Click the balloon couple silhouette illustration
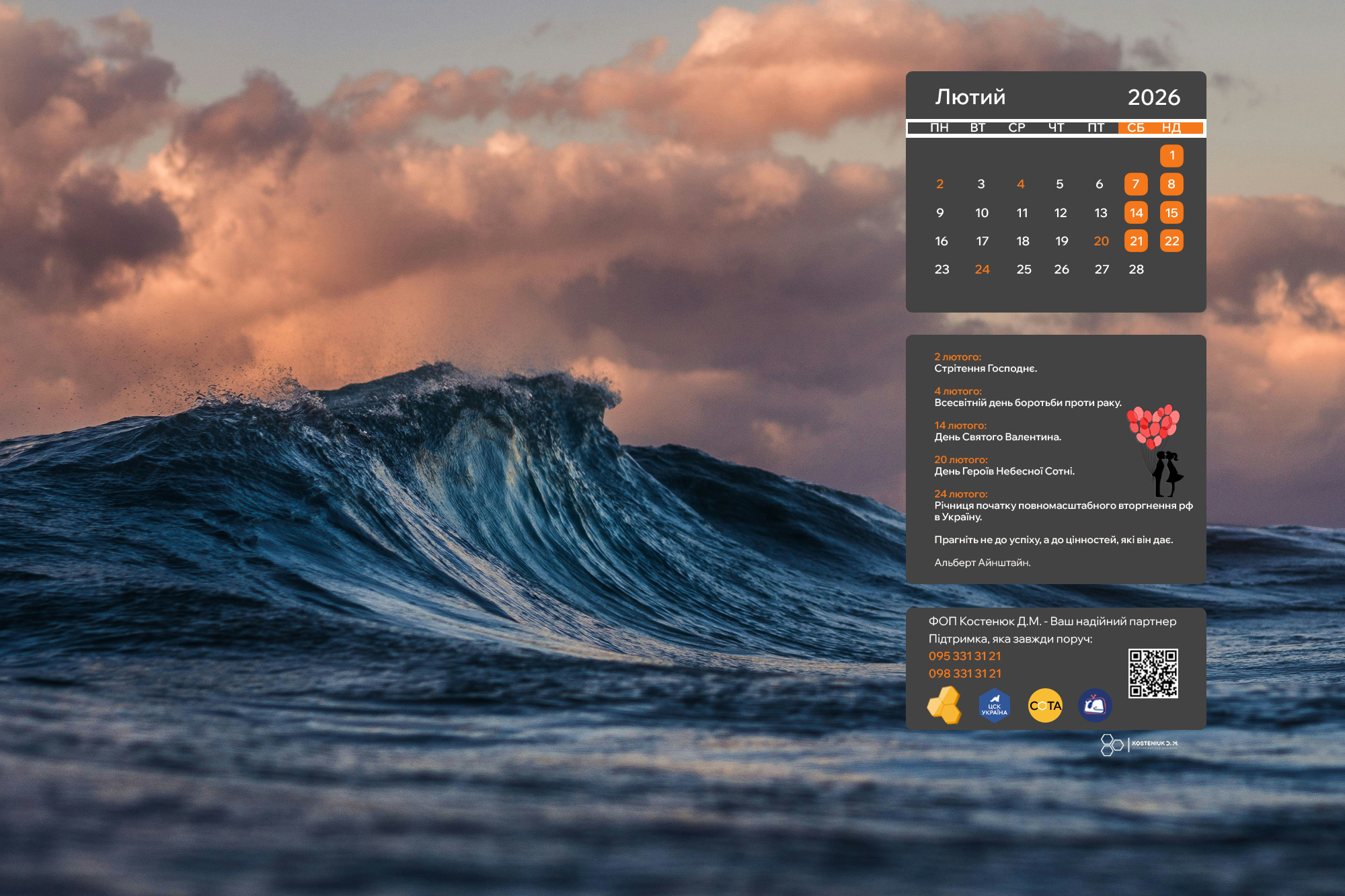Viewport: 1345px width, 896px height. coord(1157,450)
